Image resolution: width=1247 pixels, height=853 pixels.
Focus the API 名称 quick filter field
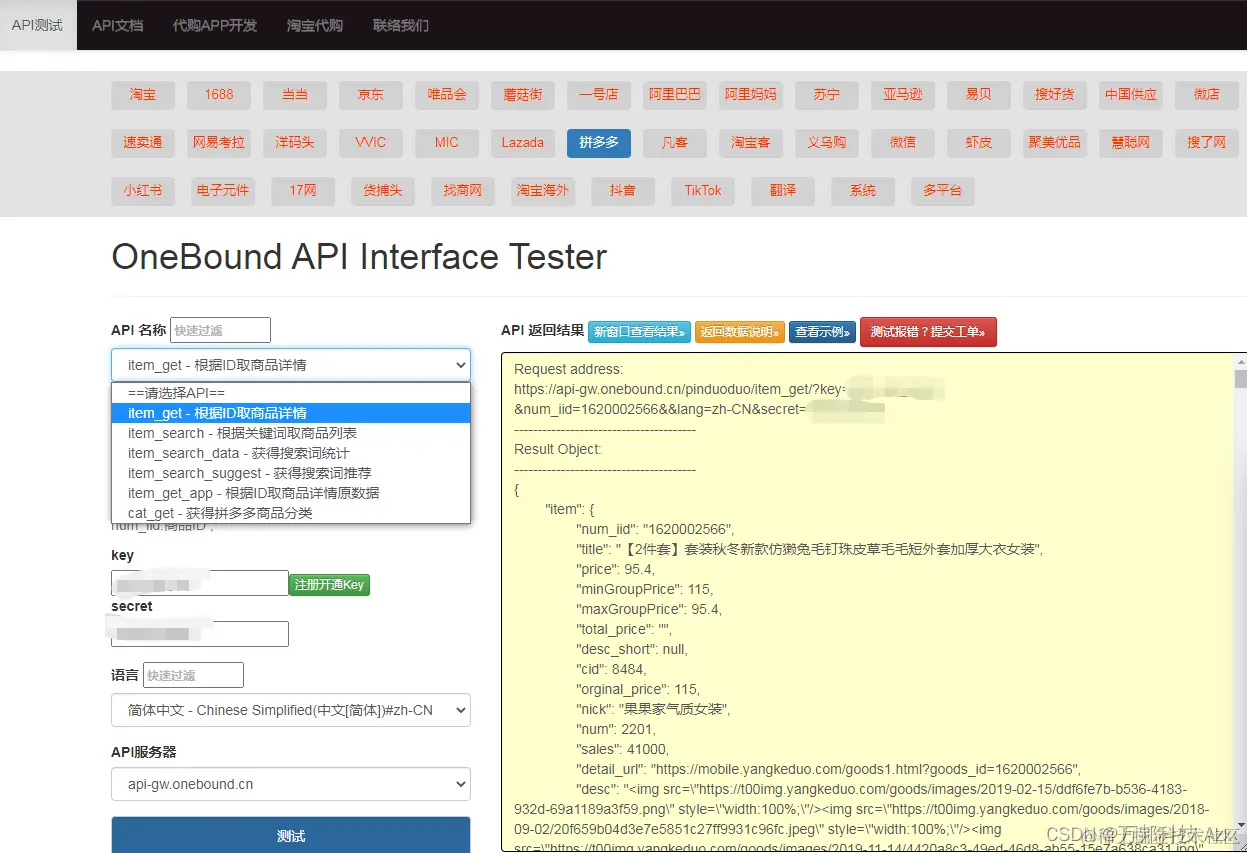pyautogui.click(x=220, y=331)
